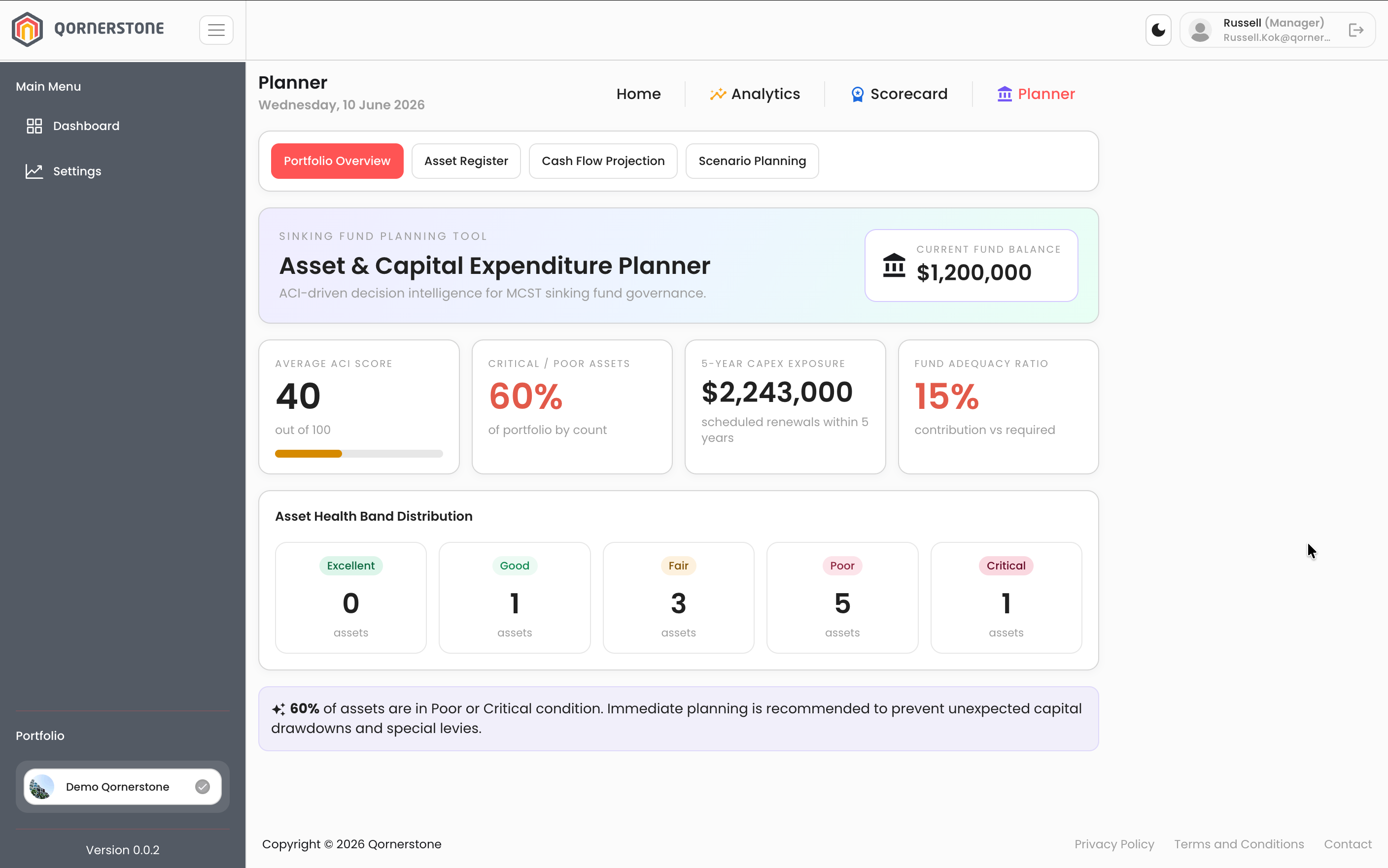The height and width of the screenshot is (868, 1388).
Task: Click the Demo Qornerstone portfolio thumbnail
Action: (41, 787)
